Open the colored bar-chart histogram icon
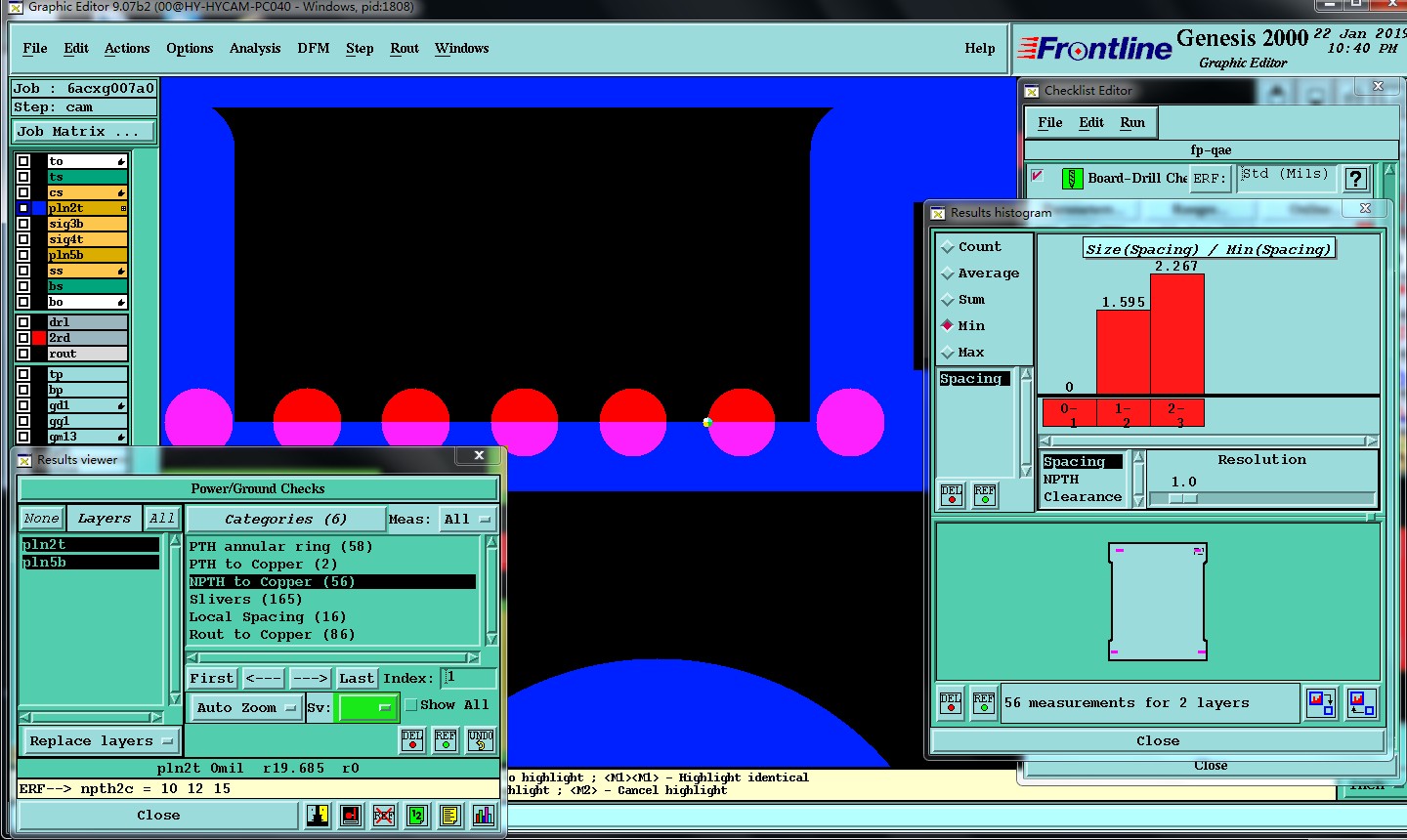Viewport: 1407px width, 840px height. (484, 815)
